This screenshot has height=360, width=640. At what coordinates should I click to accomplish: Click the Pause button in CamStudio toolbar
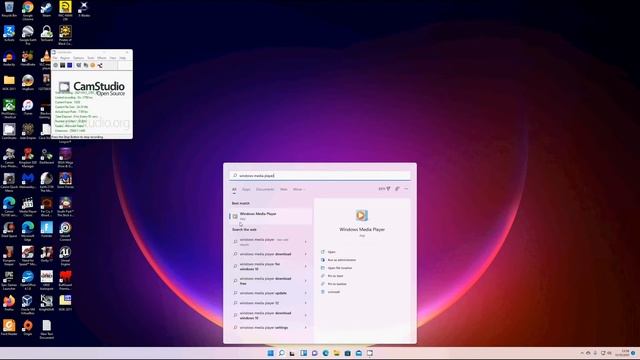coord(63,65)
